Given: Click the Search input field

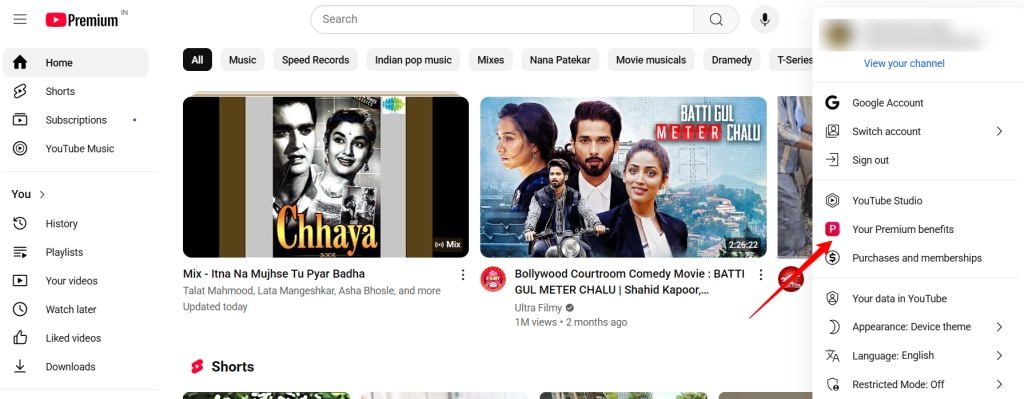Looking at the screenshot, I should pyautogui.click(x=502, y=20).
